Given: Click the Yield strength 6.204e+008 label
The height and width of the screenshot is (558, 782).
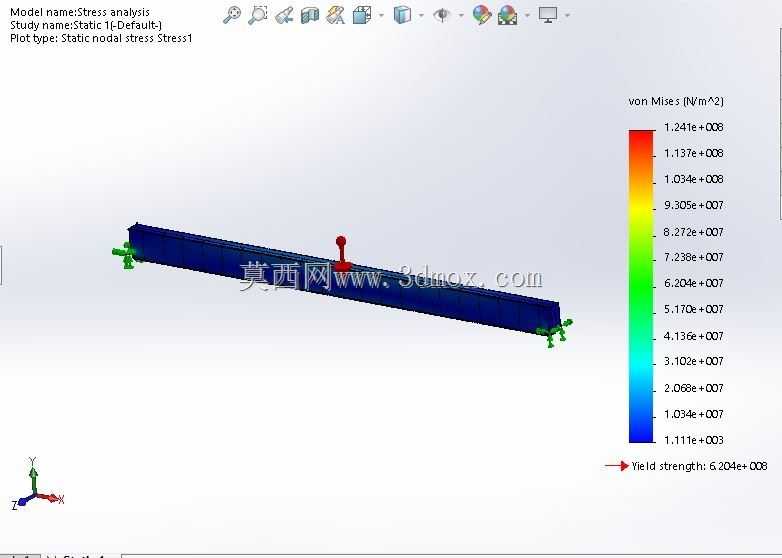Looking at the screenshot, I should point(699,466).
